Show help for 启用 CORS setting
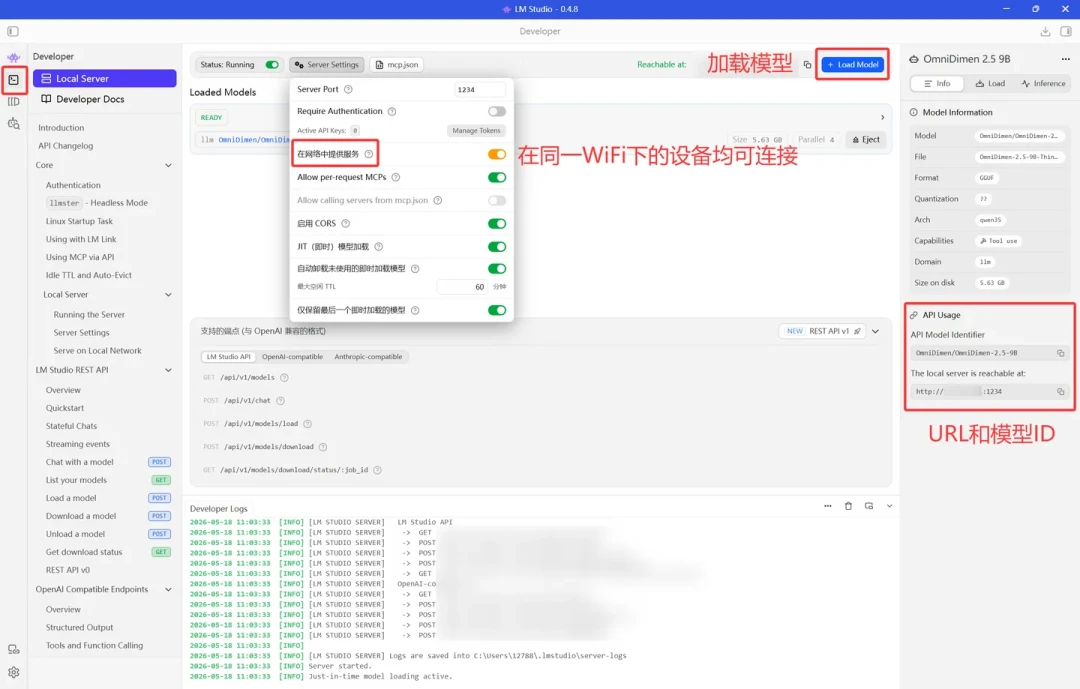This screenshot has width=1080, height=689. (346, 223)
